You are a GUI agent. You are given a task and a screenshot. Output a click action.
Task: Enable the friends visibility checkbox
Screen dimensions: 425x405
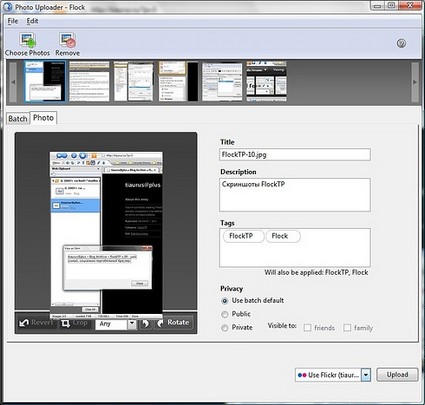point(307,328)
